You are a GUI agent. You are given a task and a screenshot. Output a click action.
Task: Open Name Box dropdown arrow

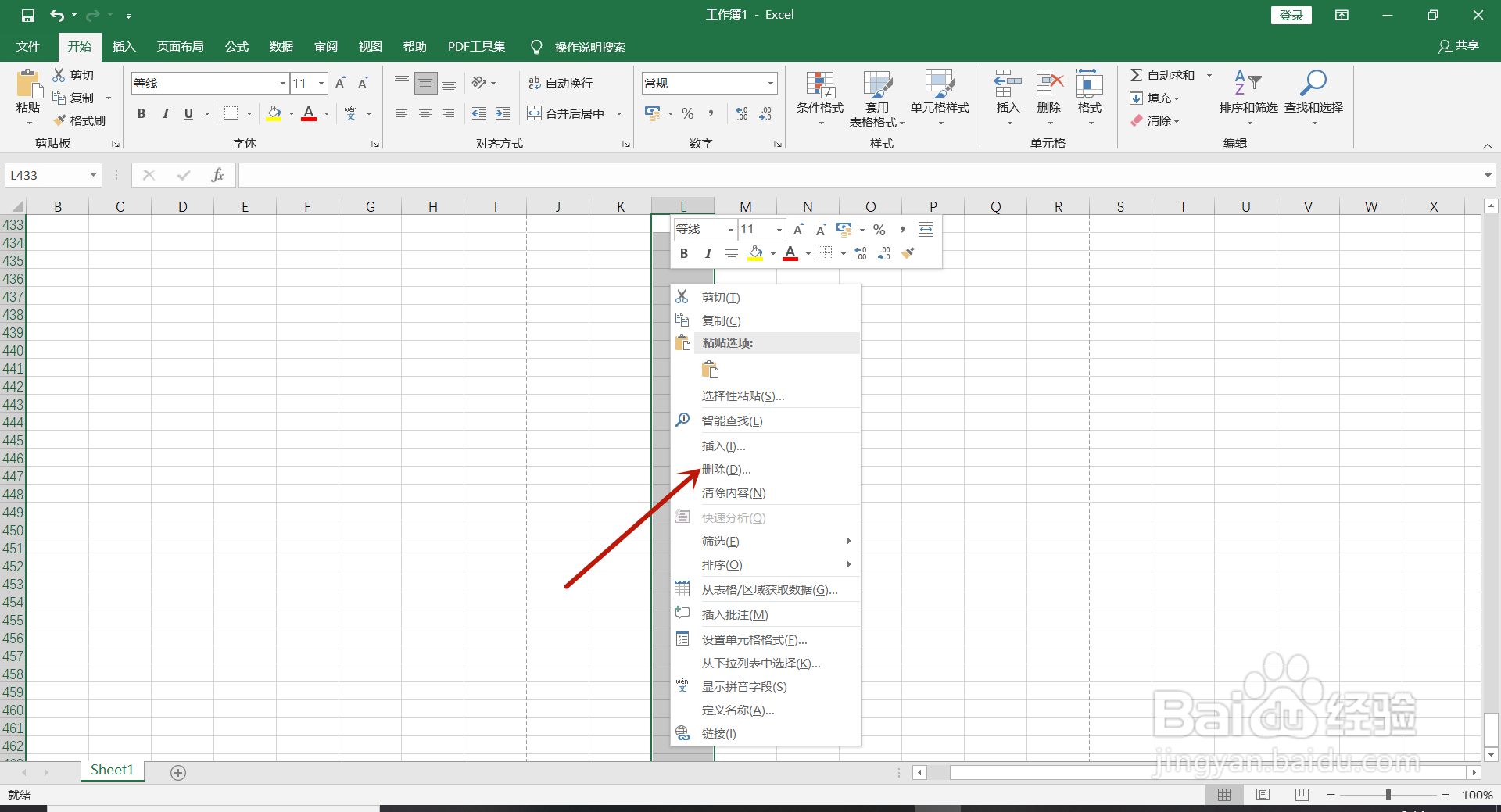93,175
